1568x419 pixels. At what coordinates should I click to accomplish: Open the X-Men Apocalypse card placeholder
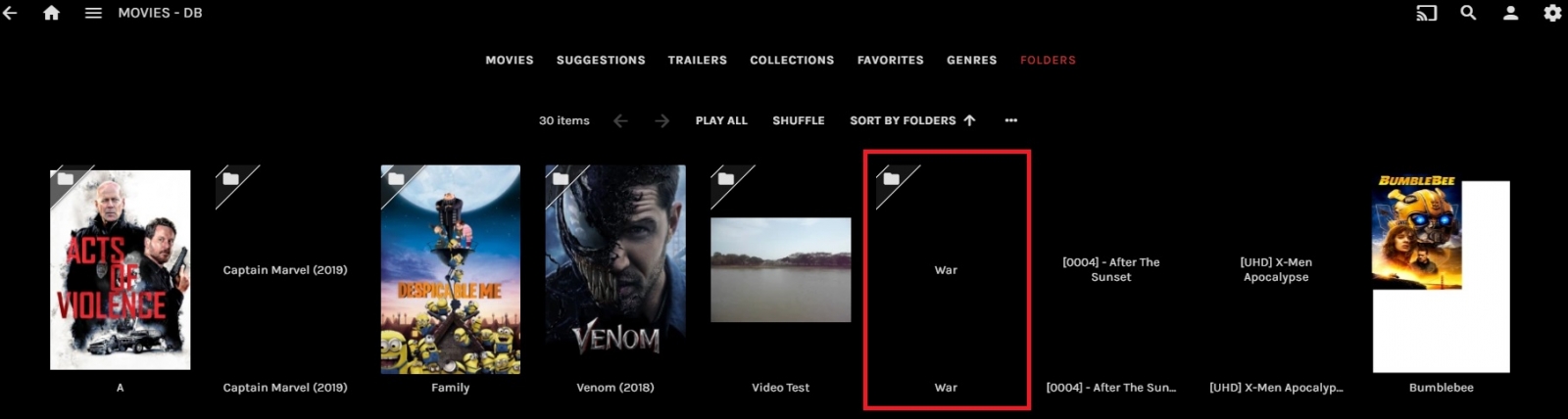(1276, 269)
